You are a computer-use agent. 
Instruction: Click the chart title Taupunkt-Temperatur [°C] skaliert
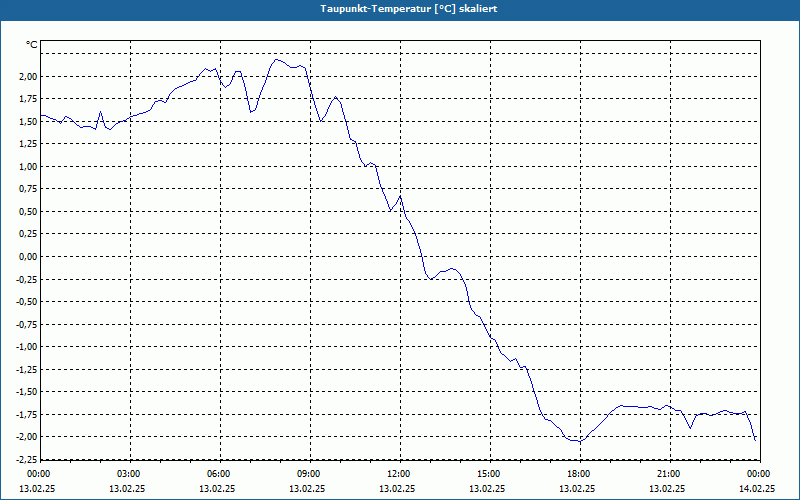[409, 9]
